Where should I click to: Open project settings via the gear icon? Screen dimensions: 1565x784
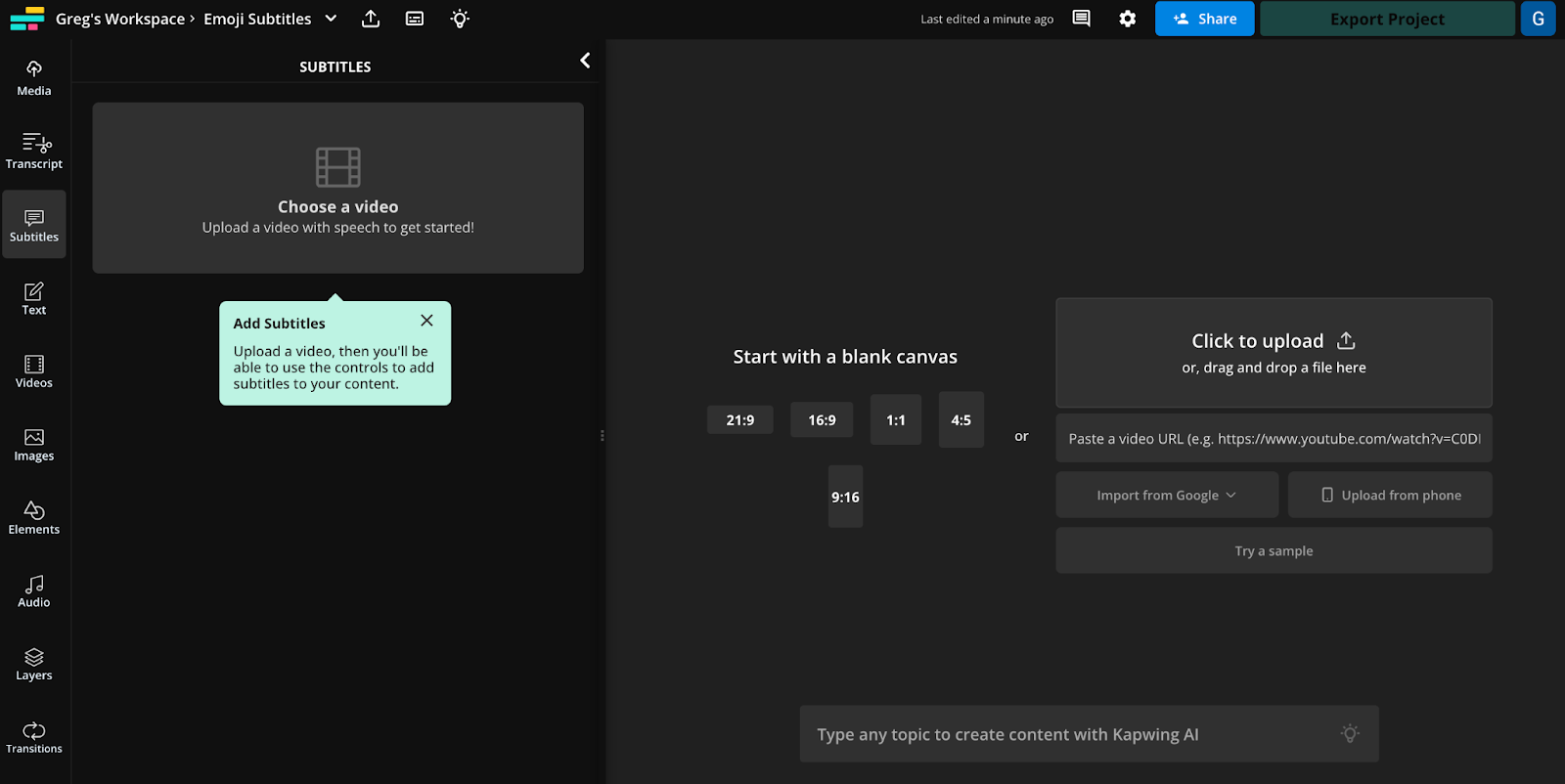pos(1128,19)
